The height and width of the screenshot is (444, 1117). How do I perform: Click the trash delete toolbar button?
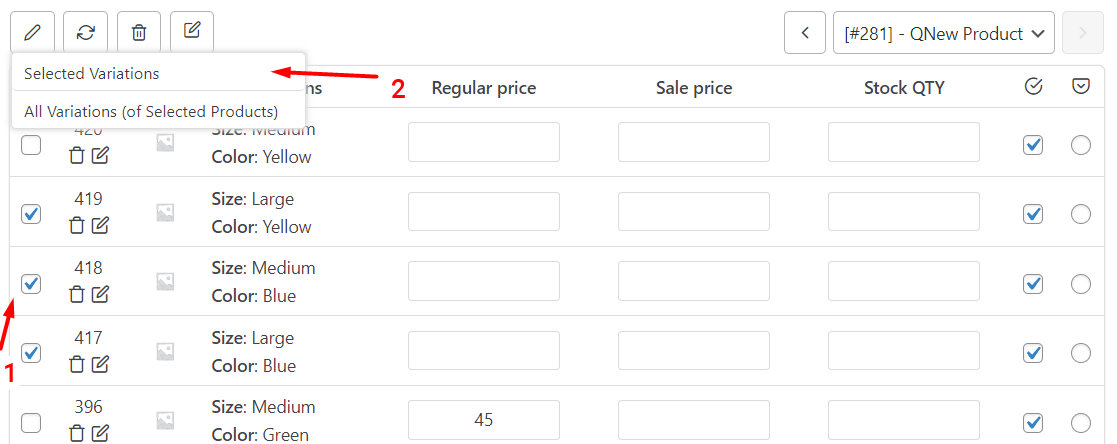(x=139, y=32)
